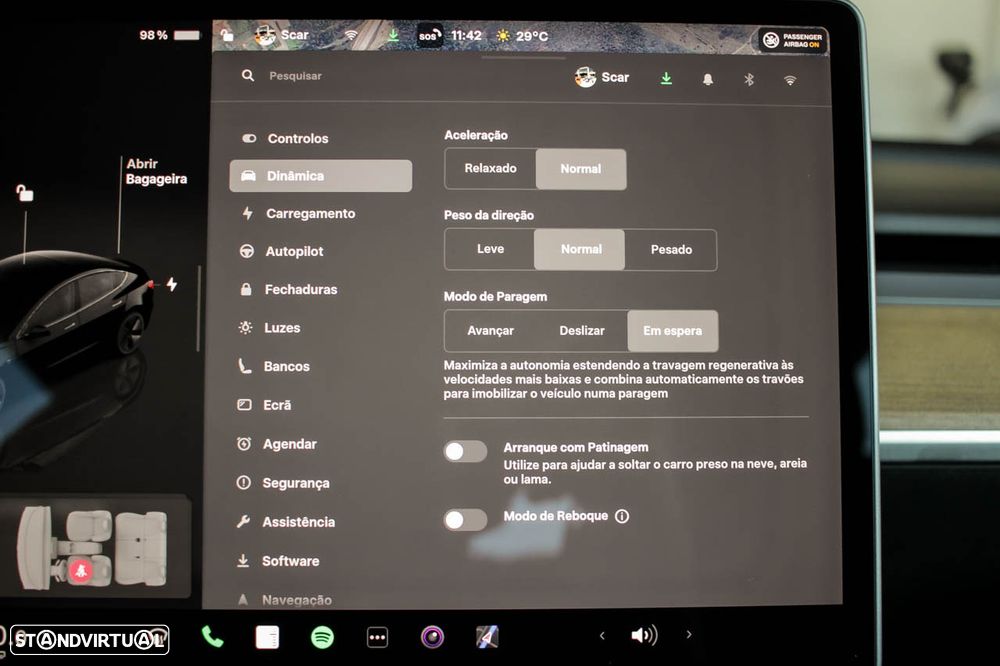
Task: Open the three-dots app launcher
Action: pyautogui.click(x=378, y=637)
